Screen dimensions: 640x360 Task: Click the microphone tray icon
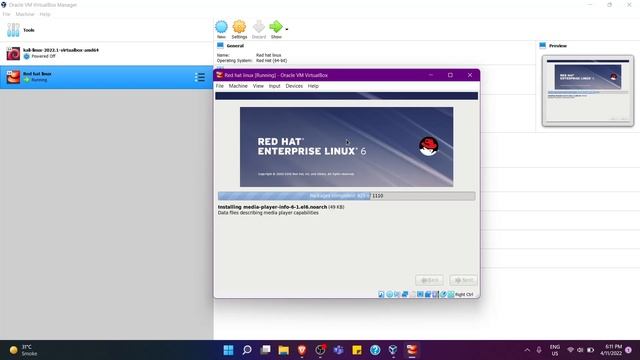(x=539, y=350)
